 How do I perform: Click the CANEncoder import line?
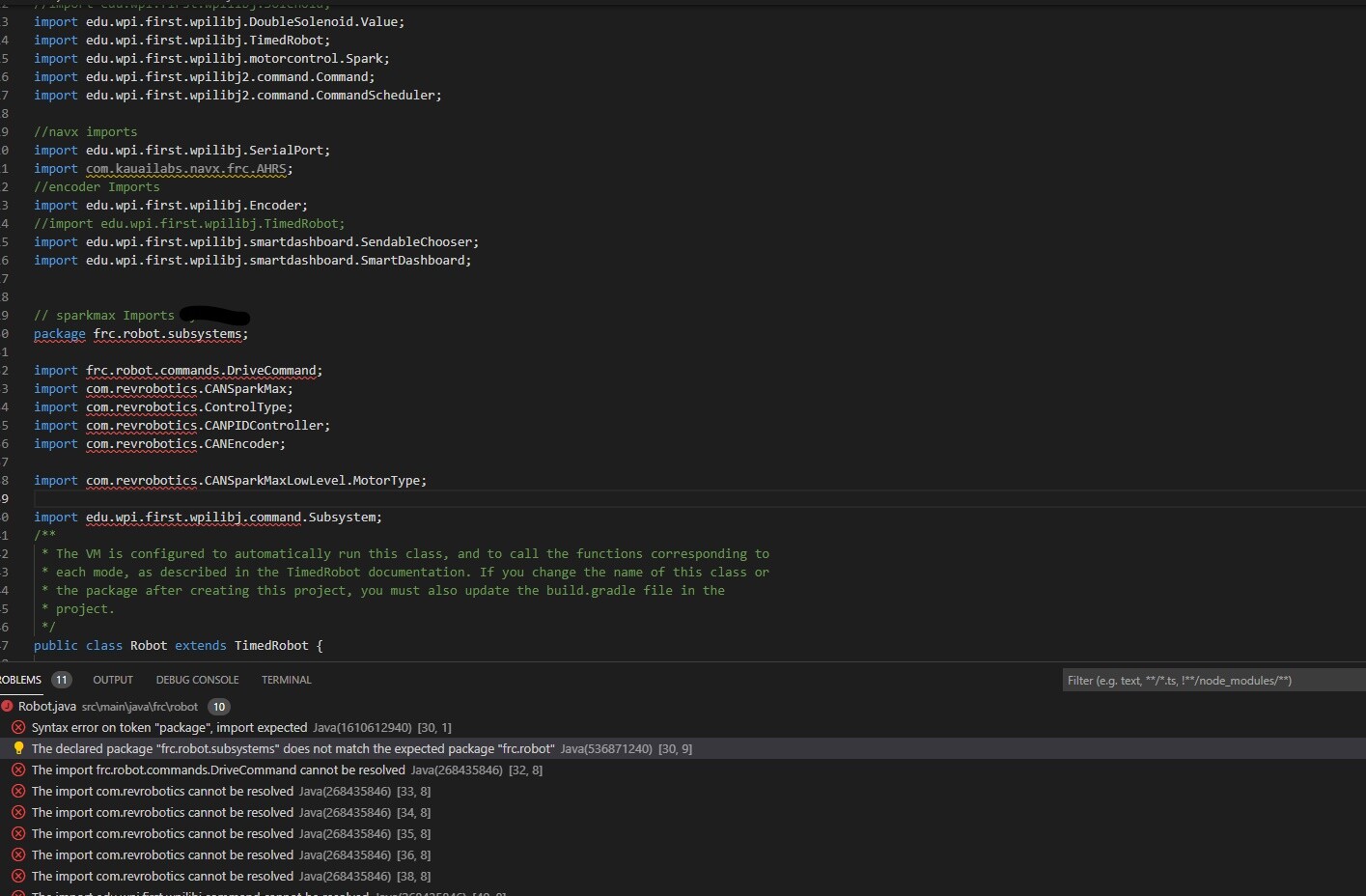tap(159, 443)
